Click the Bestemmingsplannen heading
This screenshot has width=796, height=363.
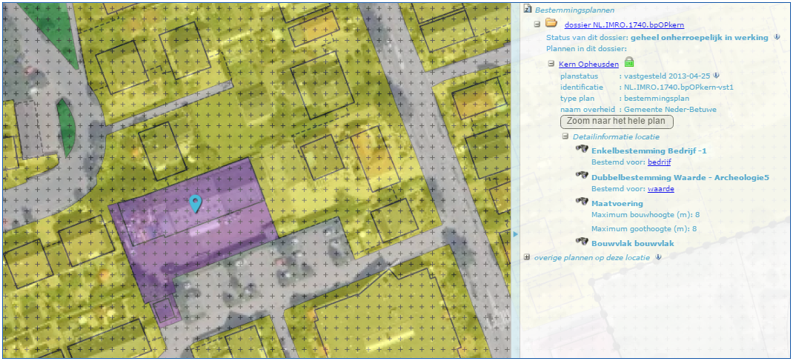click(575, 10)
